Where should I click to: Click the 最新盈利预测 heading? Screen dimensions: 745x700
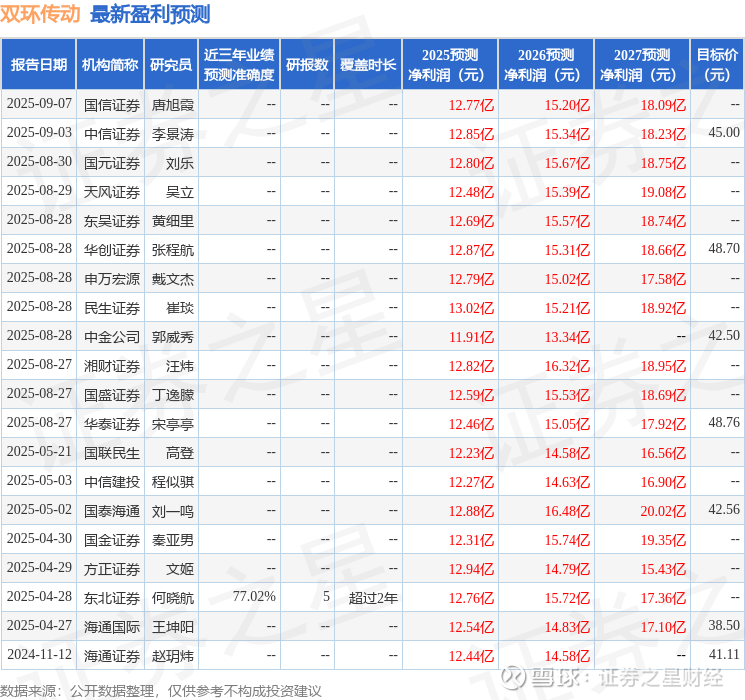[150, 14]
